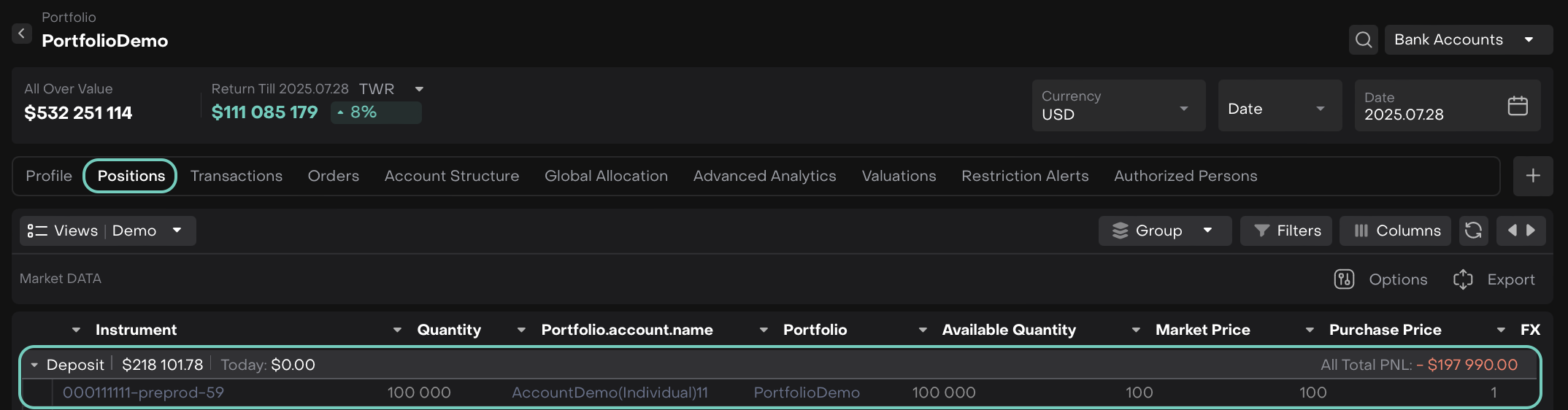Click the left arrow column scroller
The image size is (1568, 410).
[x=1512, y=231]
